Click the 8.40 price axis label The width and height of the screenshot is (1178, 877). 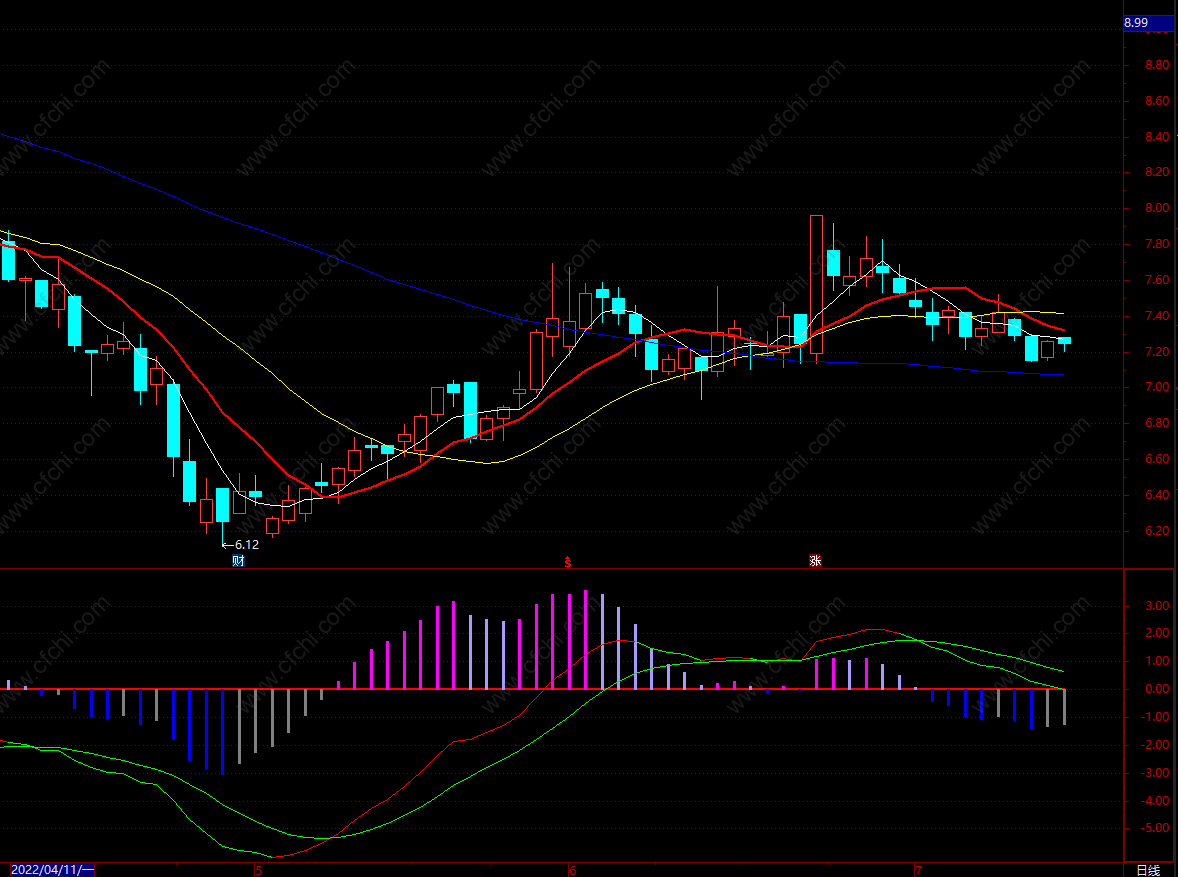(x=1157, y=137)
